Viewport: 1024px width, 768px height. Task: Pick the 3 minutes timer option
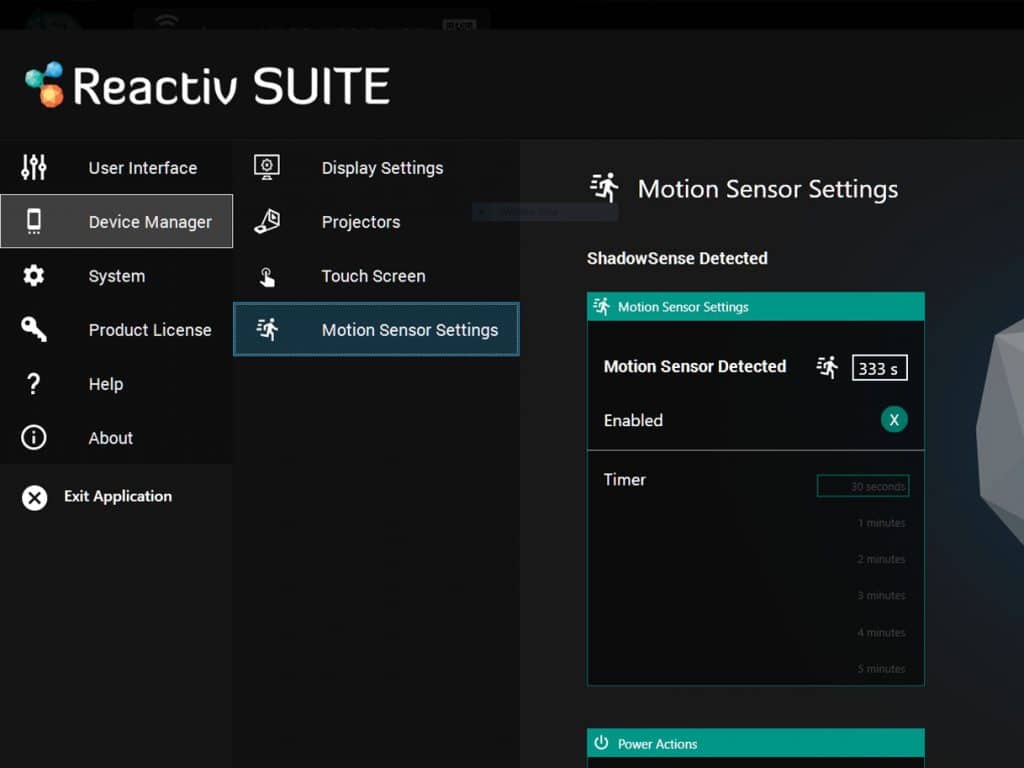click(881, 596)
